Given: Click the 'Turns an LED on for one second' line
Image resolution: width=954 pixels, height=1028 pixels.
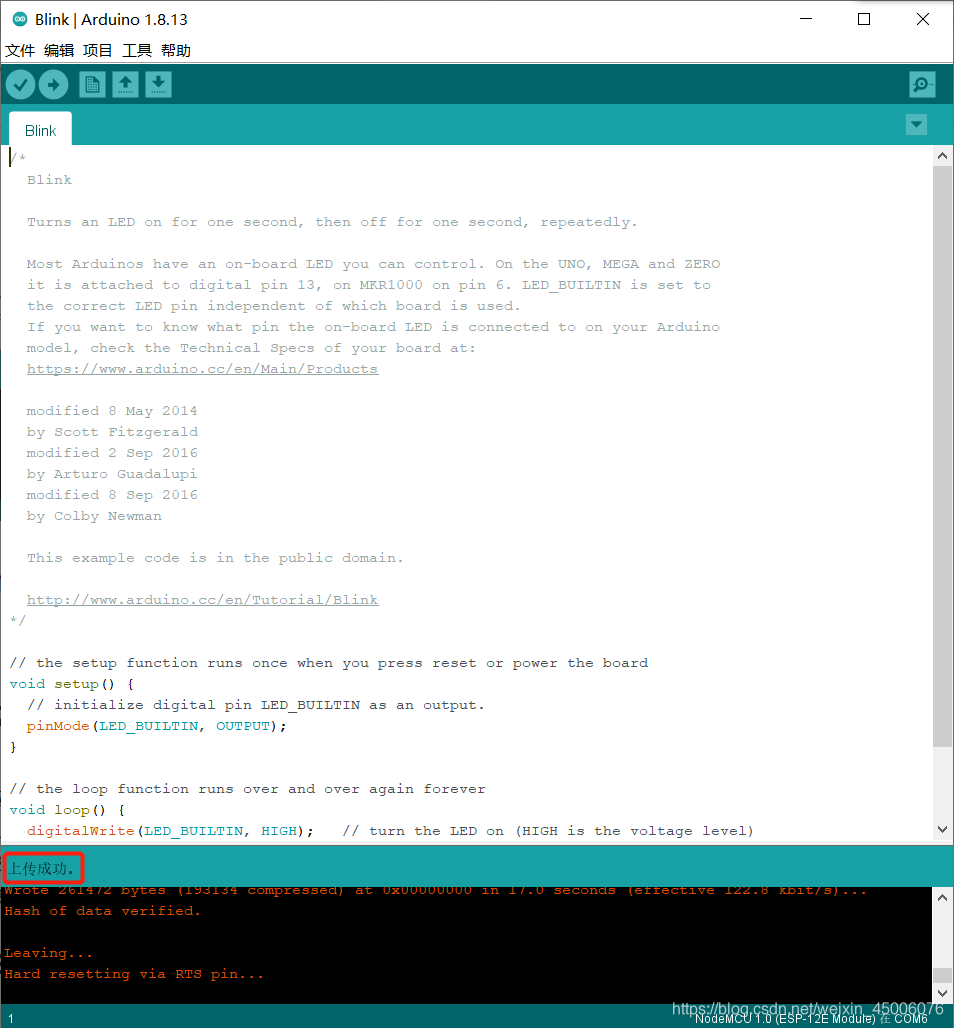Looking at the screenshot, I should (x=332, y=222).
